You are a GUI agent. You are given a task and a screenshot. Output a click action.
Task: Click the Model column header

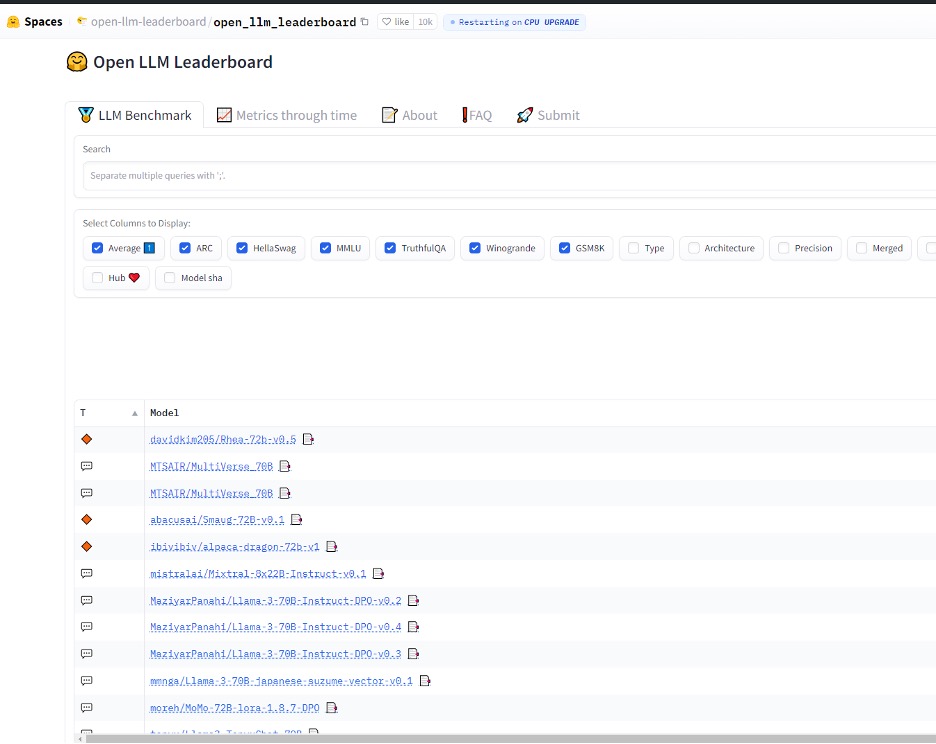pos(165,413)
